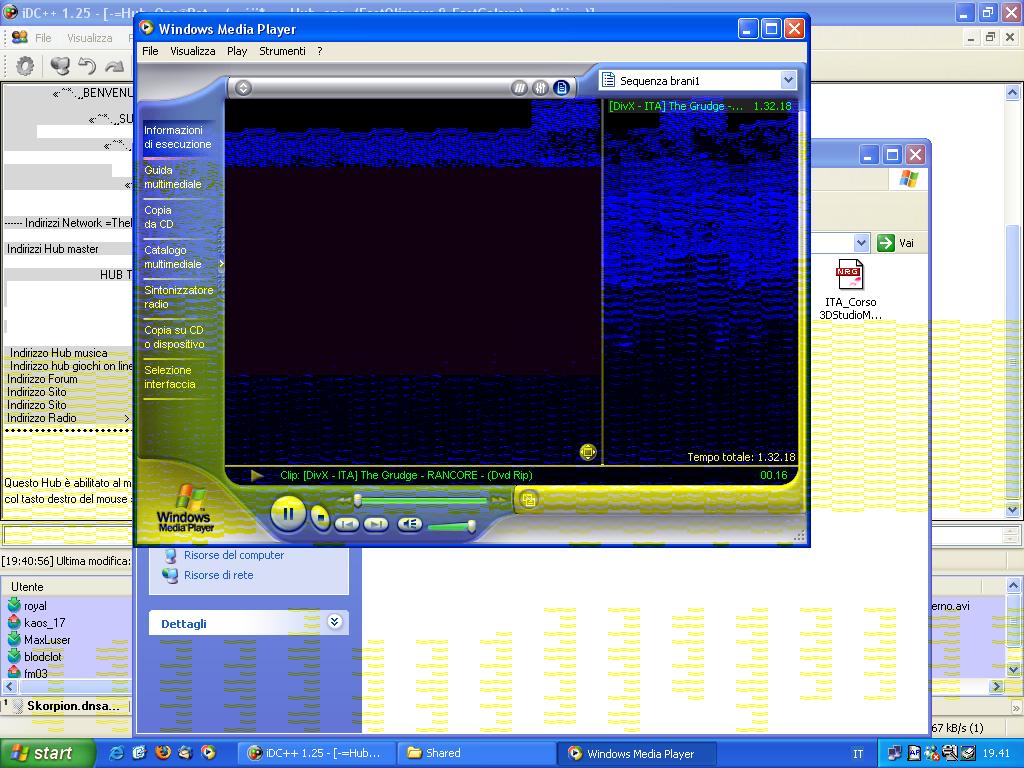This screenshot has width=1024, height=768.
Task: Open the ? help menu
Action: click(x=319, y=51)
